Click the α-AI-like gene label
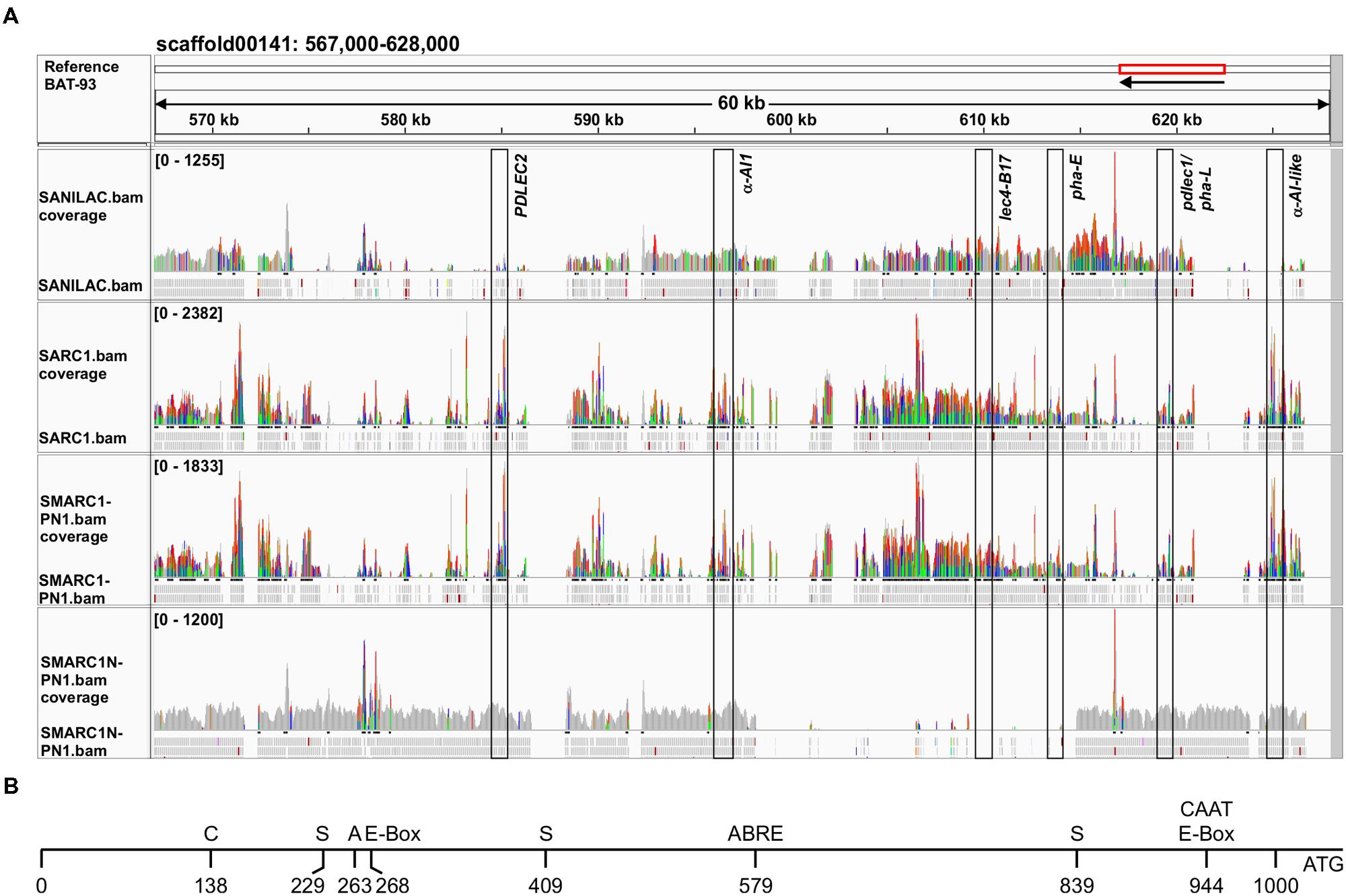 coord(1297,186)
